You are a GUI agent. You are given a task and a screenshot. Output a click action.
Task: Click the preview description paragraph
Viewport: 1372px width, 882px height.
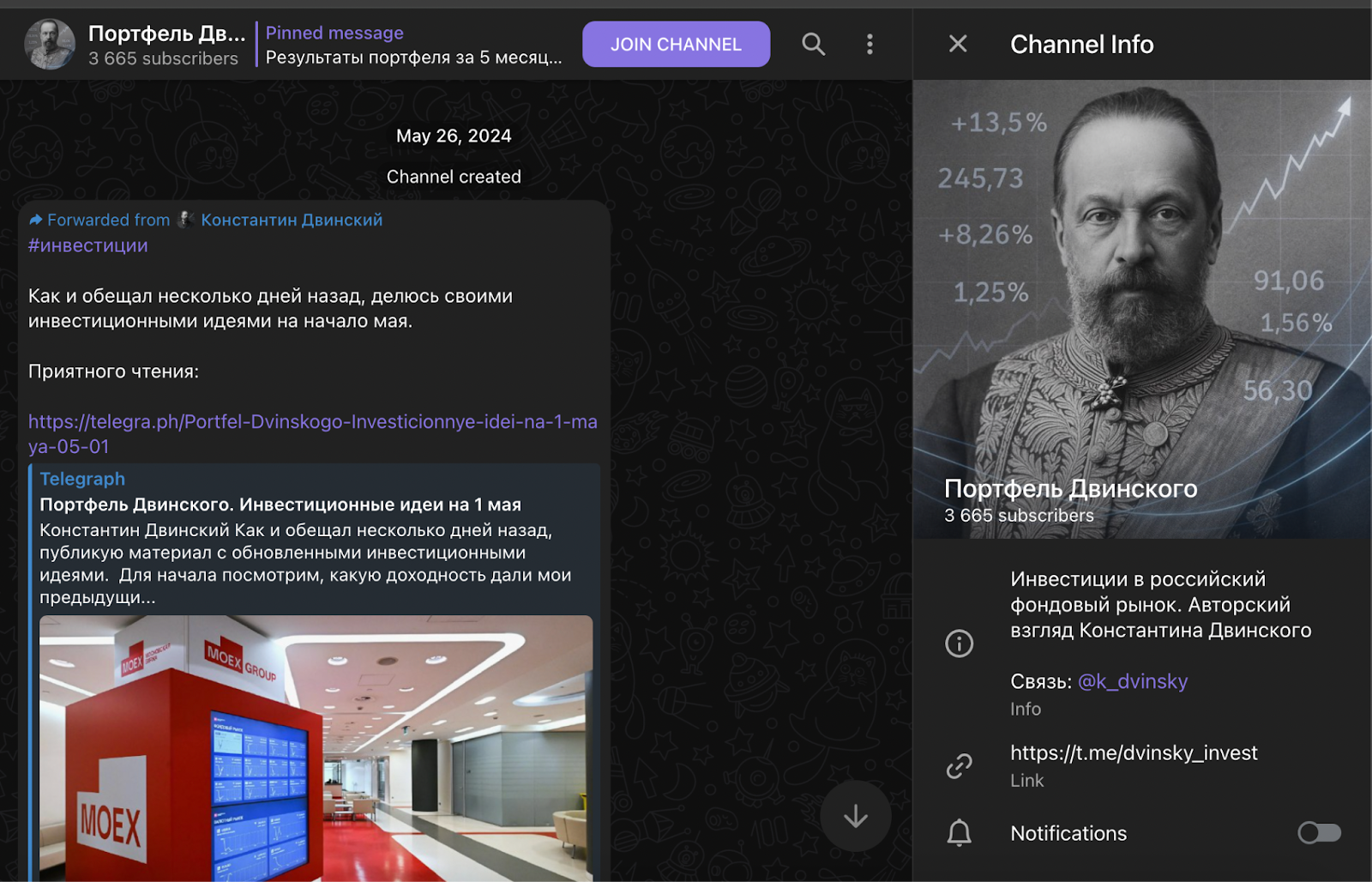coord(305,564)
